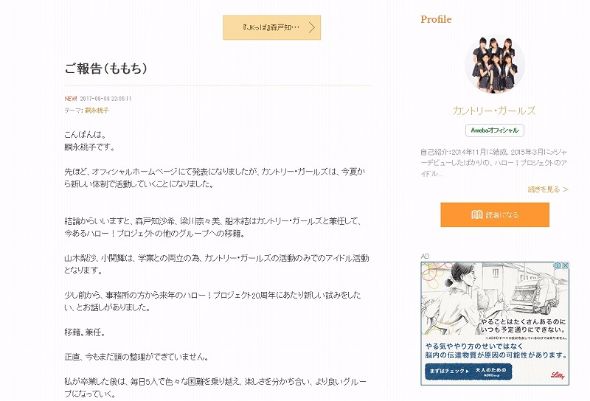
Task: Expand the profile via 詳細を見る link
Action: (547, 189)
